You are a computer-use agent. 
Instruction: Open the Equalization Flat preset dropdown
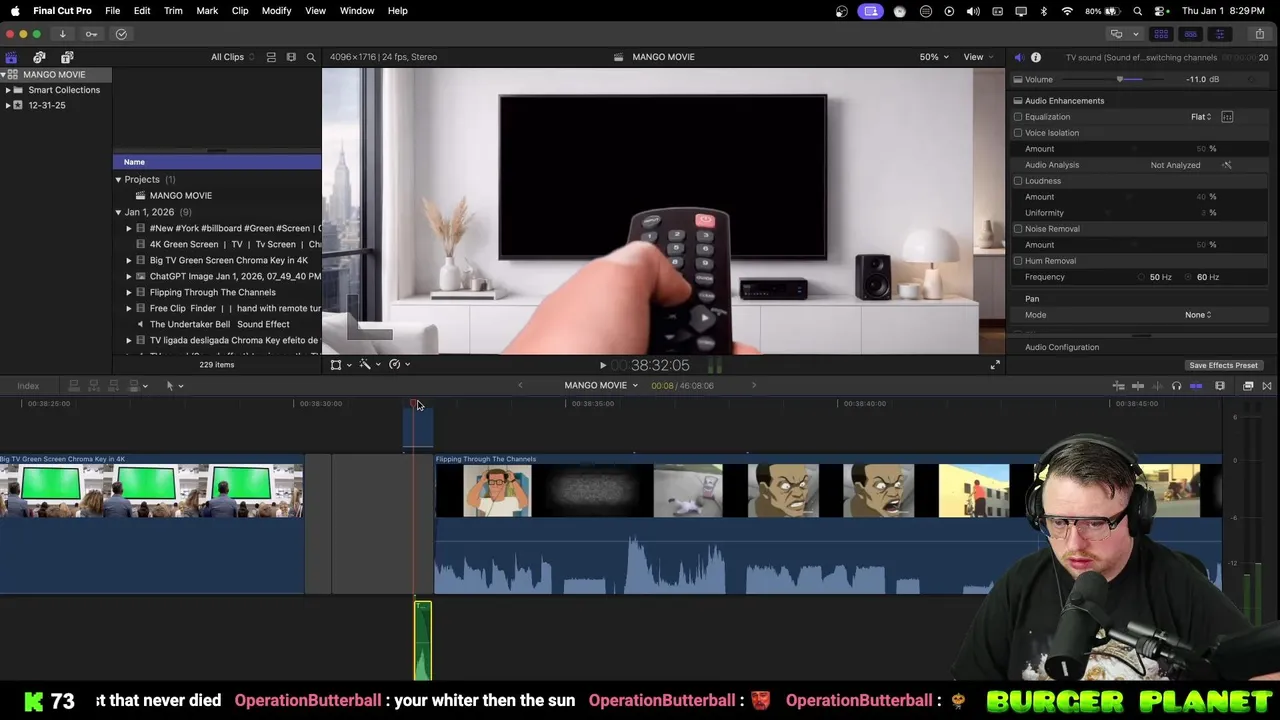click(x=1201, y=117)
